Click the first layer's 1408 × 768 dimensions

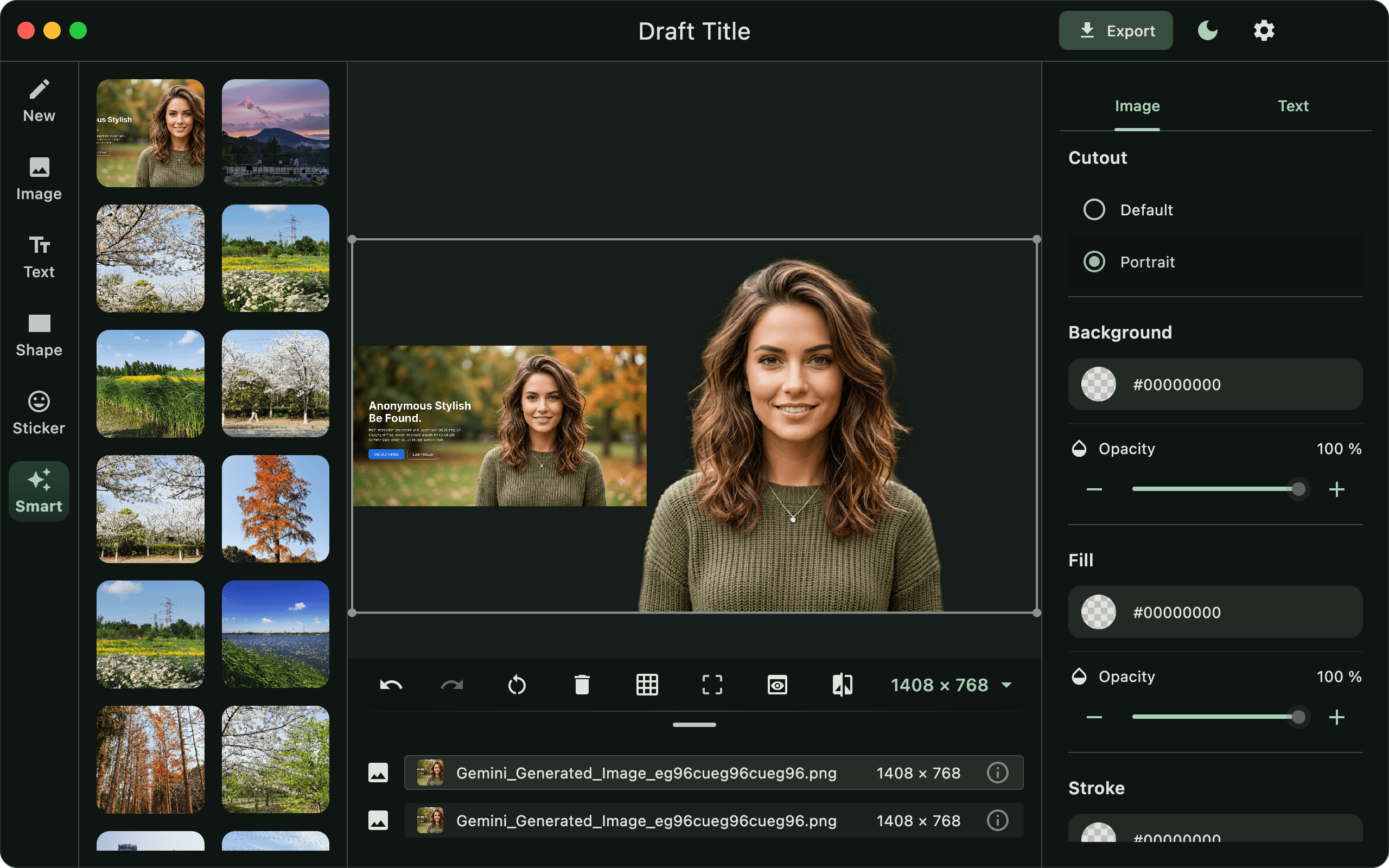click(919, 773)
